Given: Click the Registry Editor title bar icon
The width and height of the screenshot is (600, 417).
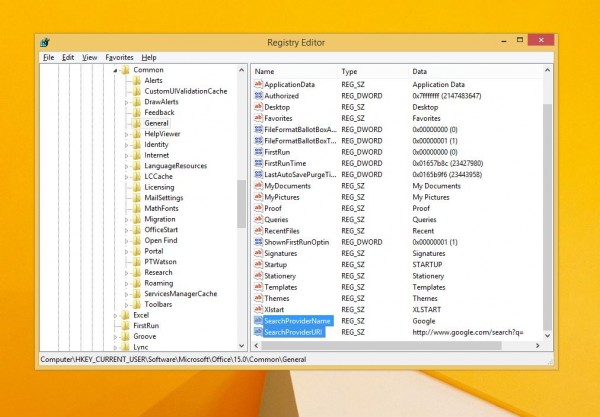Looking at the screenshot, I should [45, 42].
